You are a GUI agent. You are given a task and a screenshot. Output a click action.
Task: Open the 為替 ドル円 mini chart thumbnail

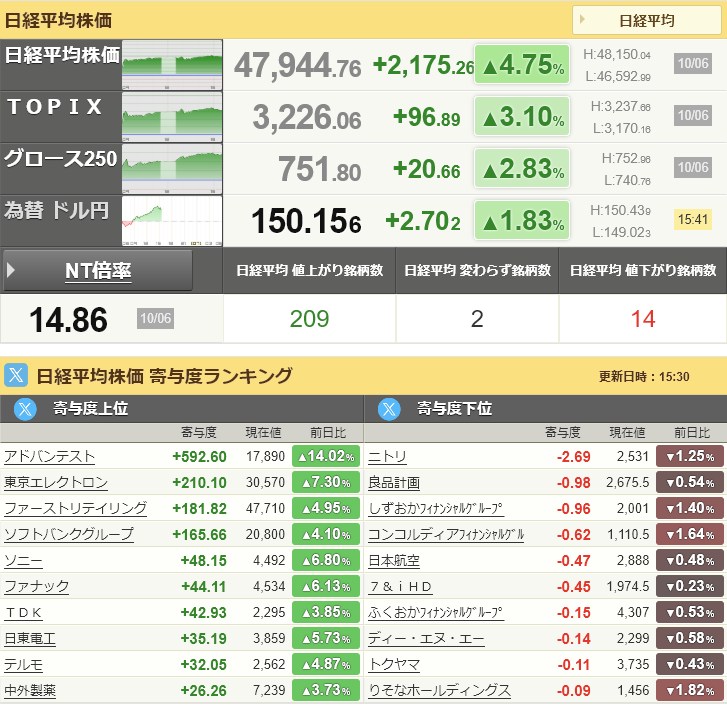172,220
